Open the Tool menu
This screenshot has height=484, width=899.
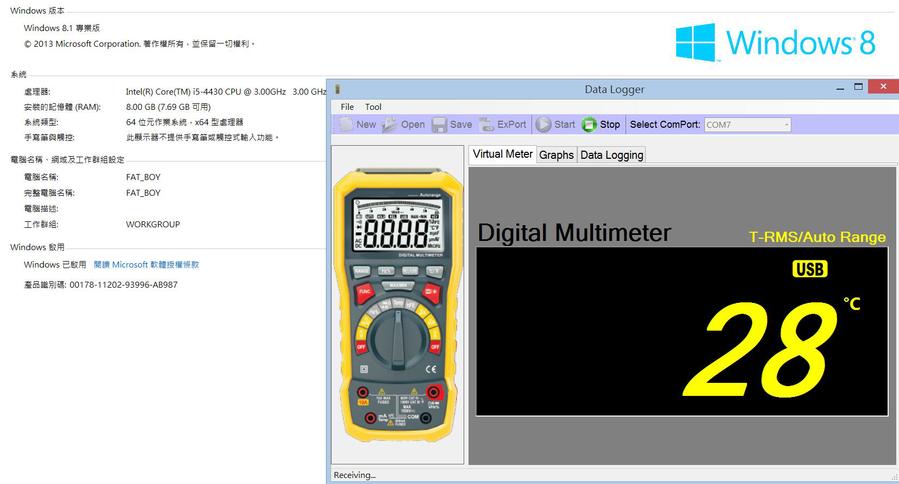373,107
